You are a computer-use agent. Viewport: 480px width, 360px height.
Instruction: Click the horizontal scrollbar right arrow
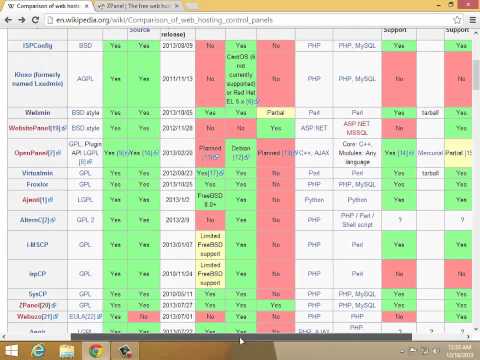(x=468, y=337)
